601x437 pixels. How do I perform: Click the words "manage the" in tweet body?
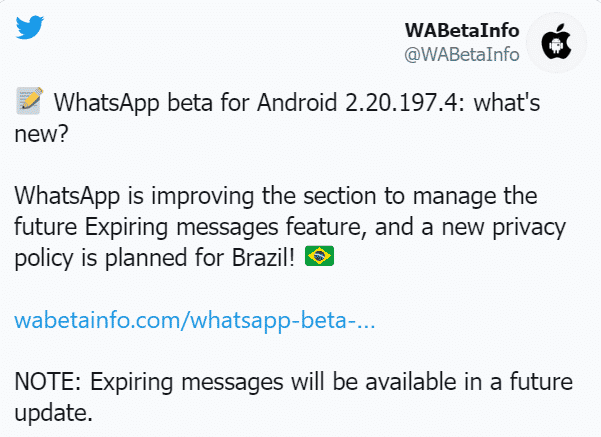tap(475, 197)
